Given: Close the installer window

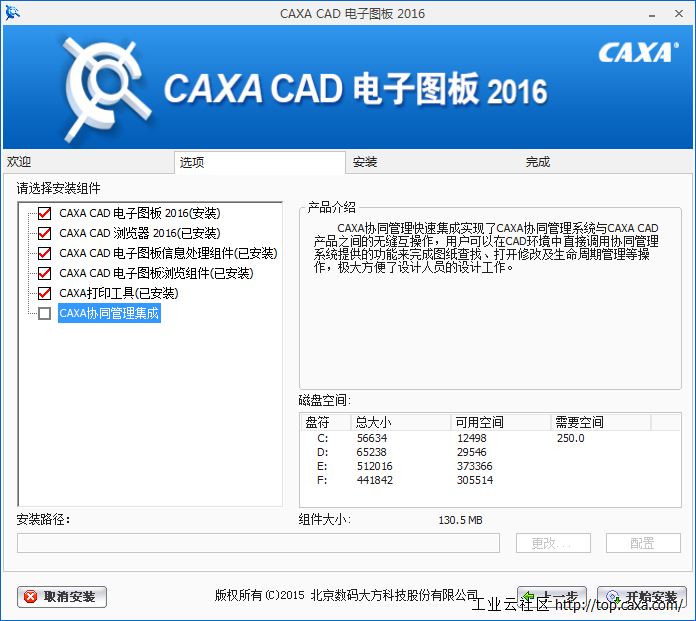Looking at the screenshot, I should tap(679, 14).
